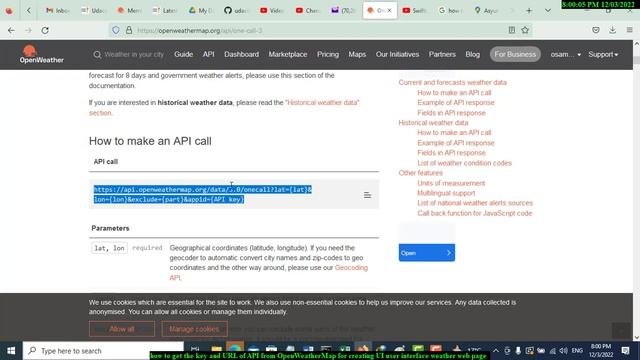Click the blue Open ad button

coord(427,253)
